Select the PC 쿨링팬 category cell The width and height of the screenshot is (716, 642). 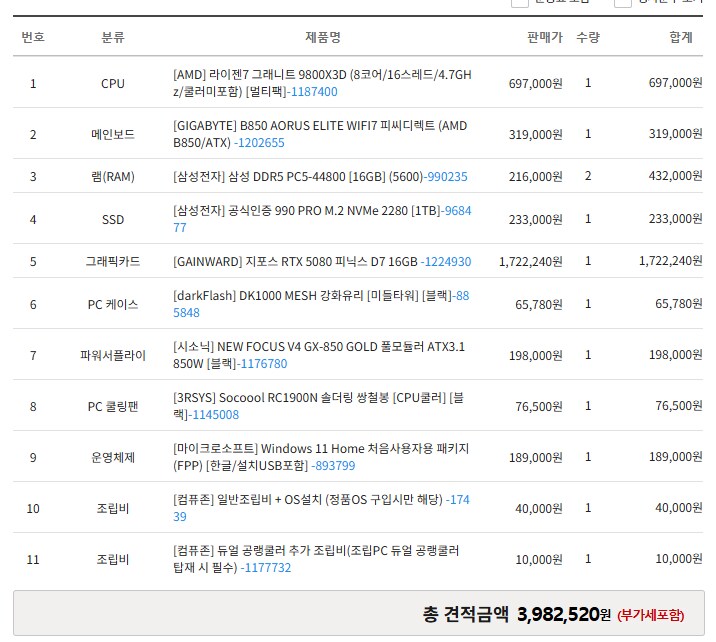[113, 406]
